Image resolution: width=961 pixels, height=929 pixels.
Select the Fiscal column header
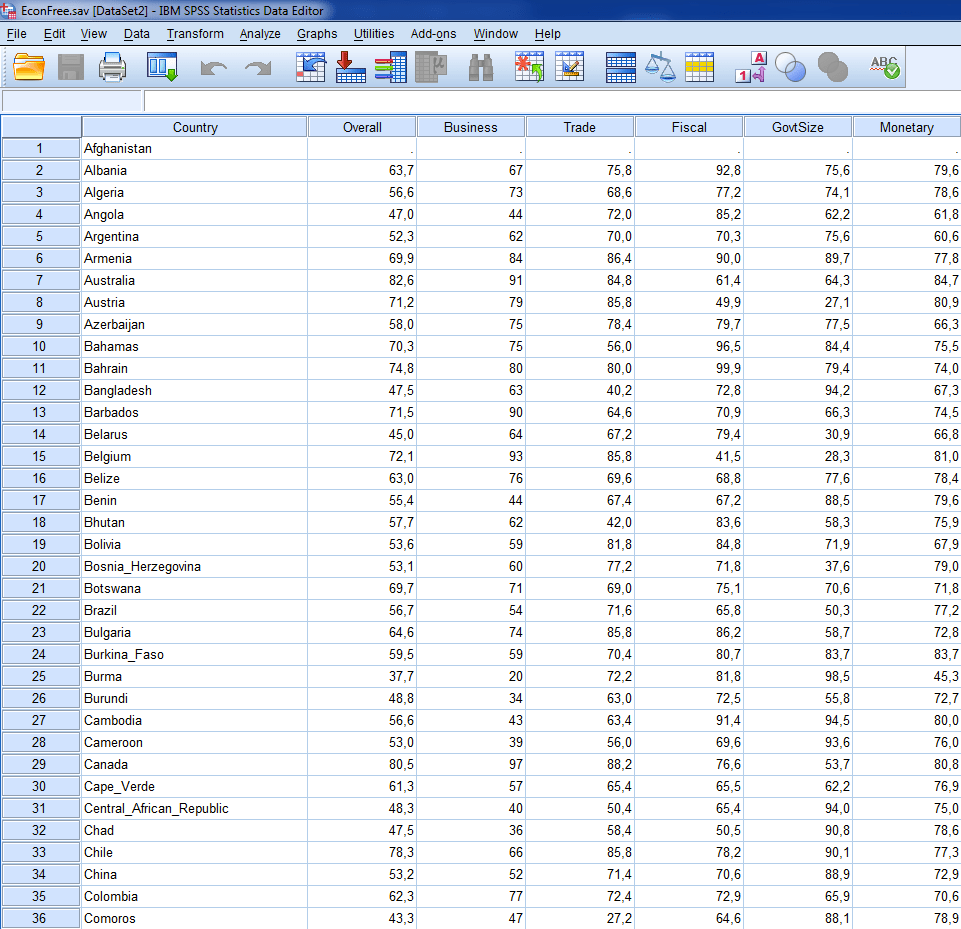pos(689,127)
